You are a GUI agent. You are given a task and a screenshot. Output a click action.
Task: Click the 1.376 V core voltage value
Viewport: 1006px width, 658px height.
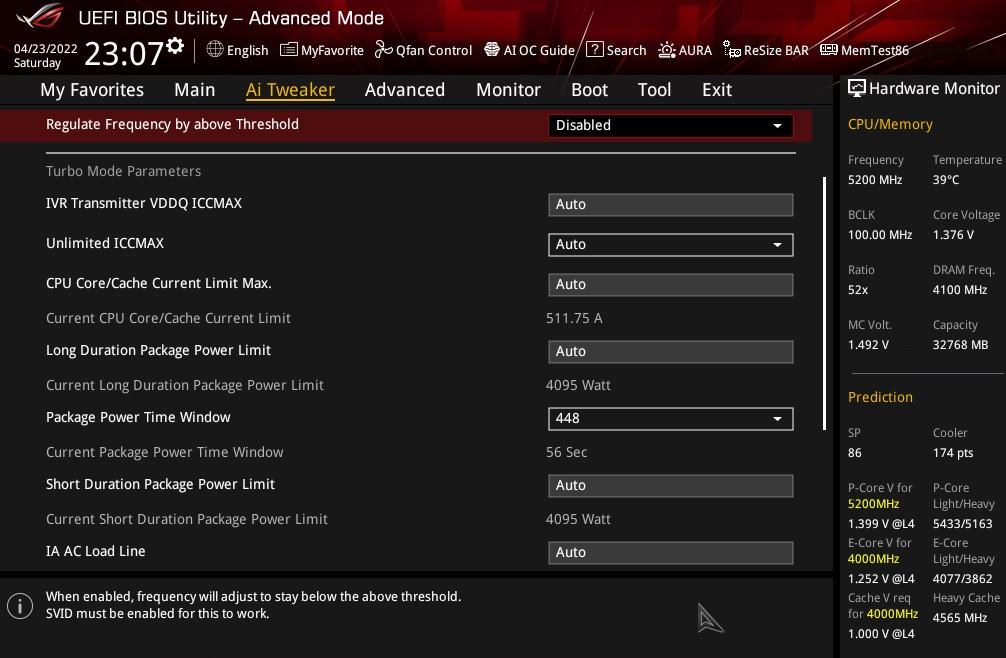[953, 235]
